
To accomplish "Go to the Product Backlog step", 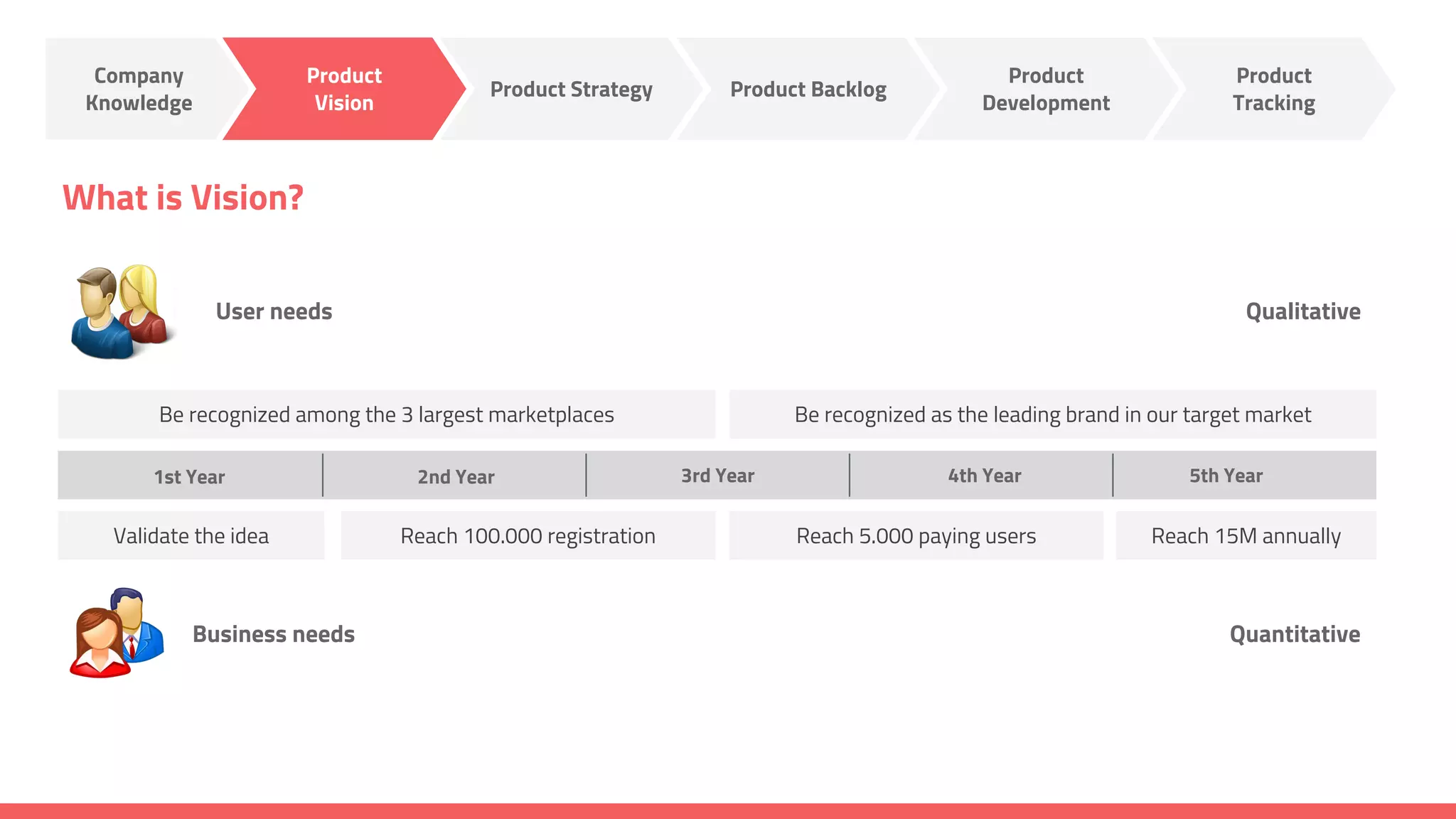I will click(808, 90).
